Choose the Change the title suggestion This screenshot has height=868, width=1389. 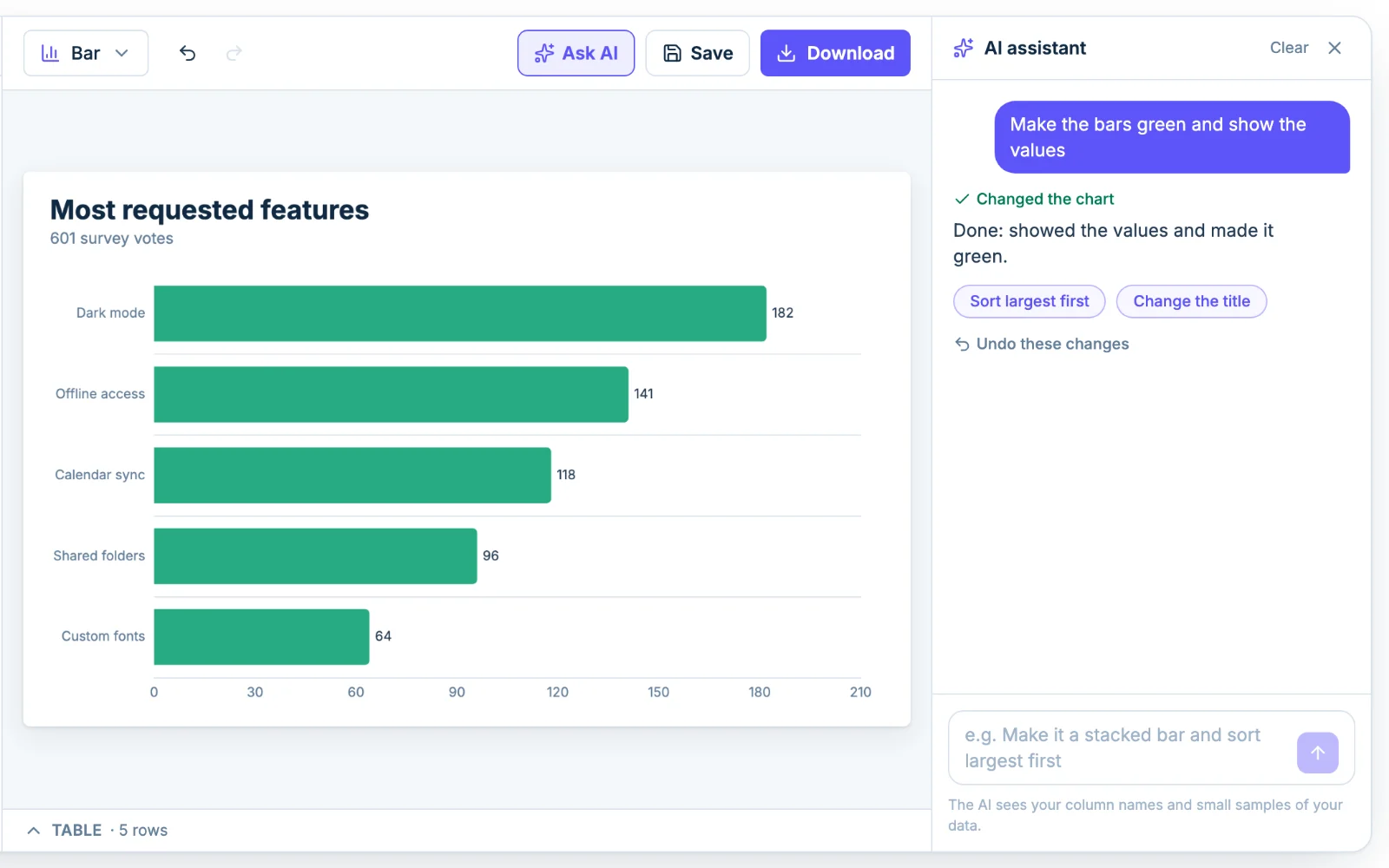tap(1192, 301)
